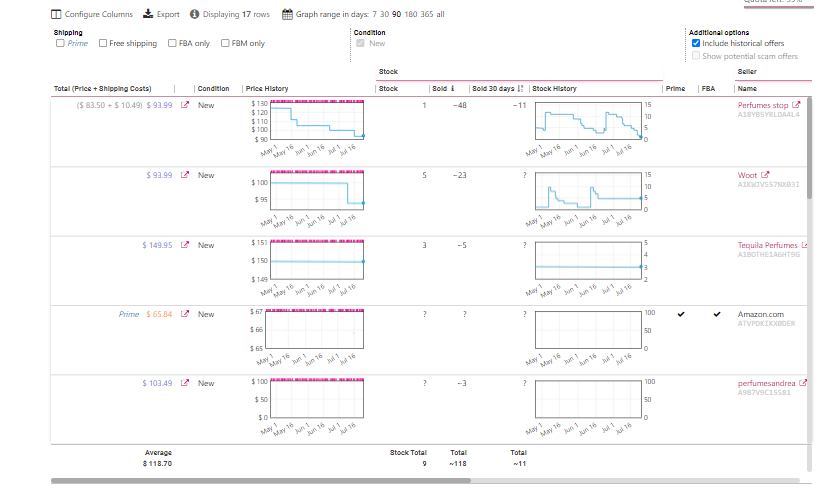Enable the Free shipping checkbox

(103, 43)
